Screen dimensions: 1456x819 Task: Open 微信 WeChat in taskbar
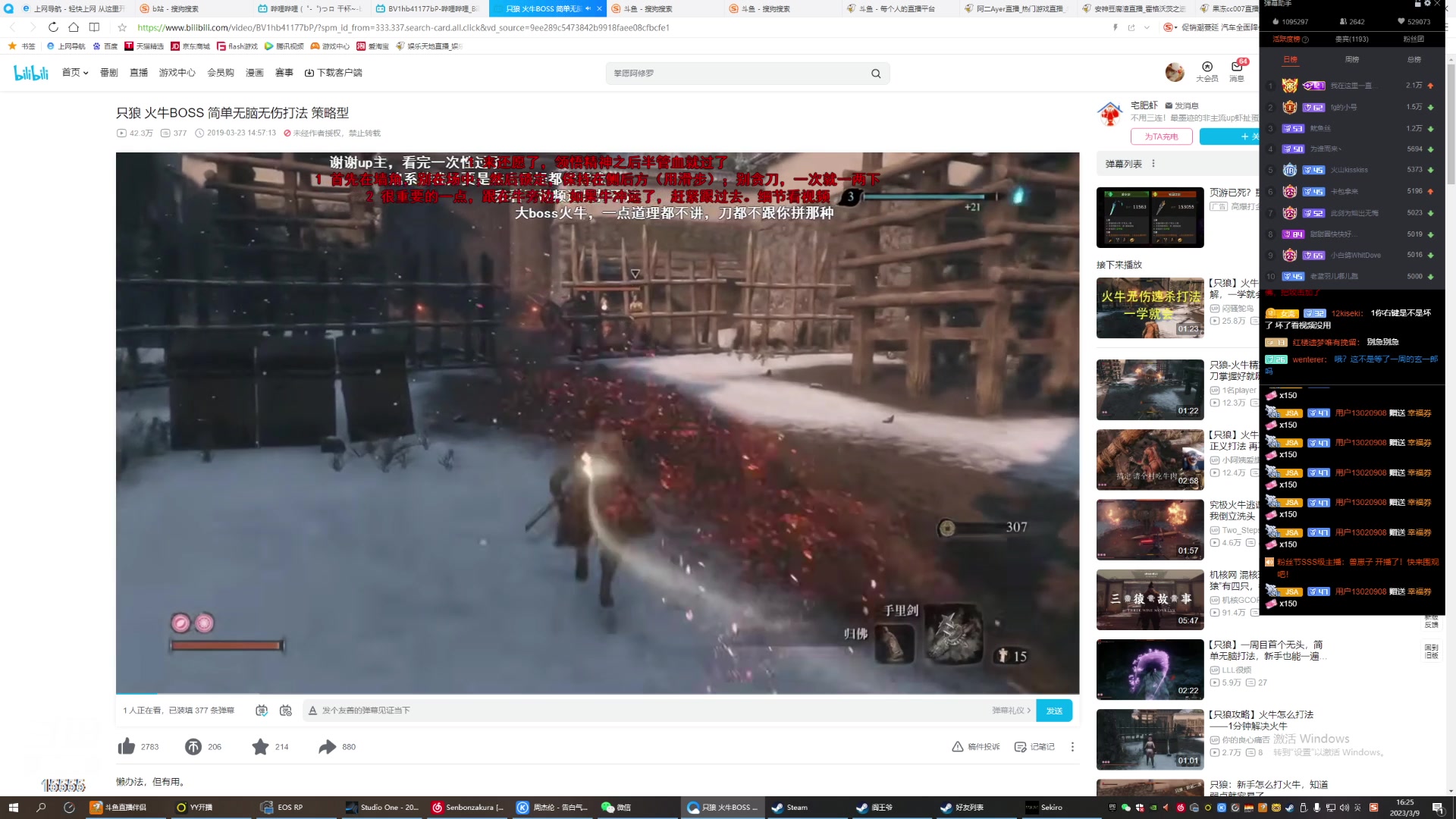tap(617, 808)
